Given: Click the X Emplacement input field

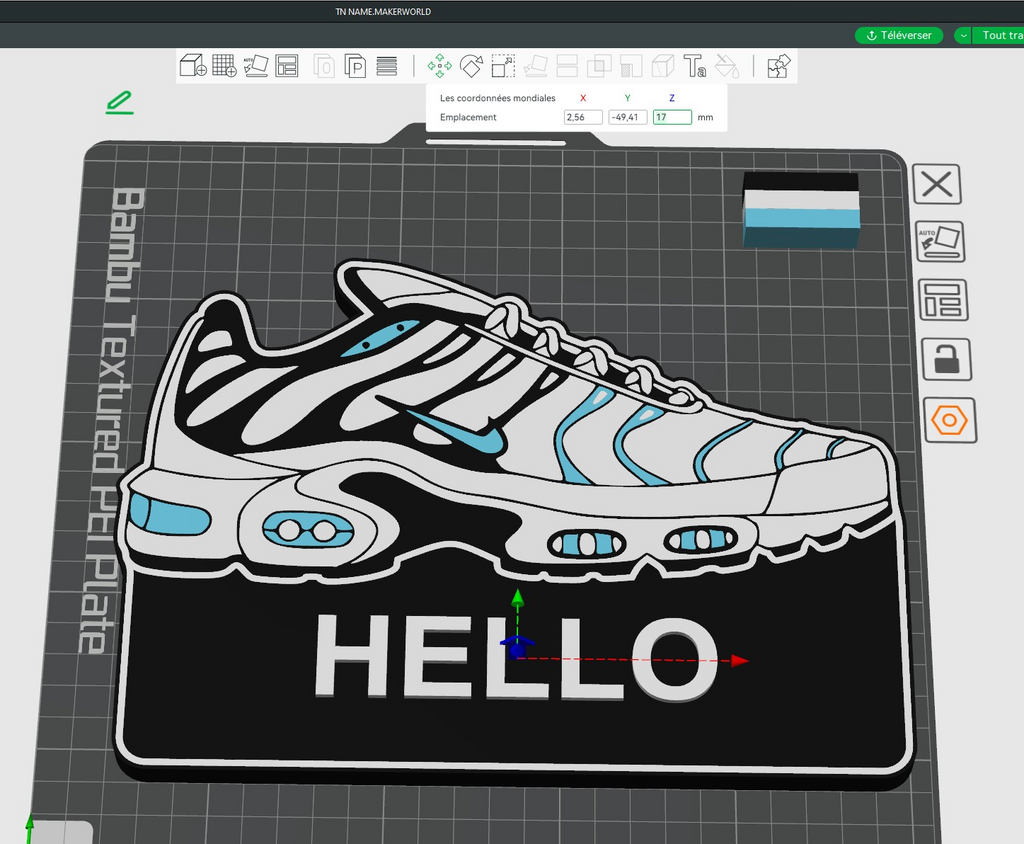Looking at the screenshot, I should (583, 117).
